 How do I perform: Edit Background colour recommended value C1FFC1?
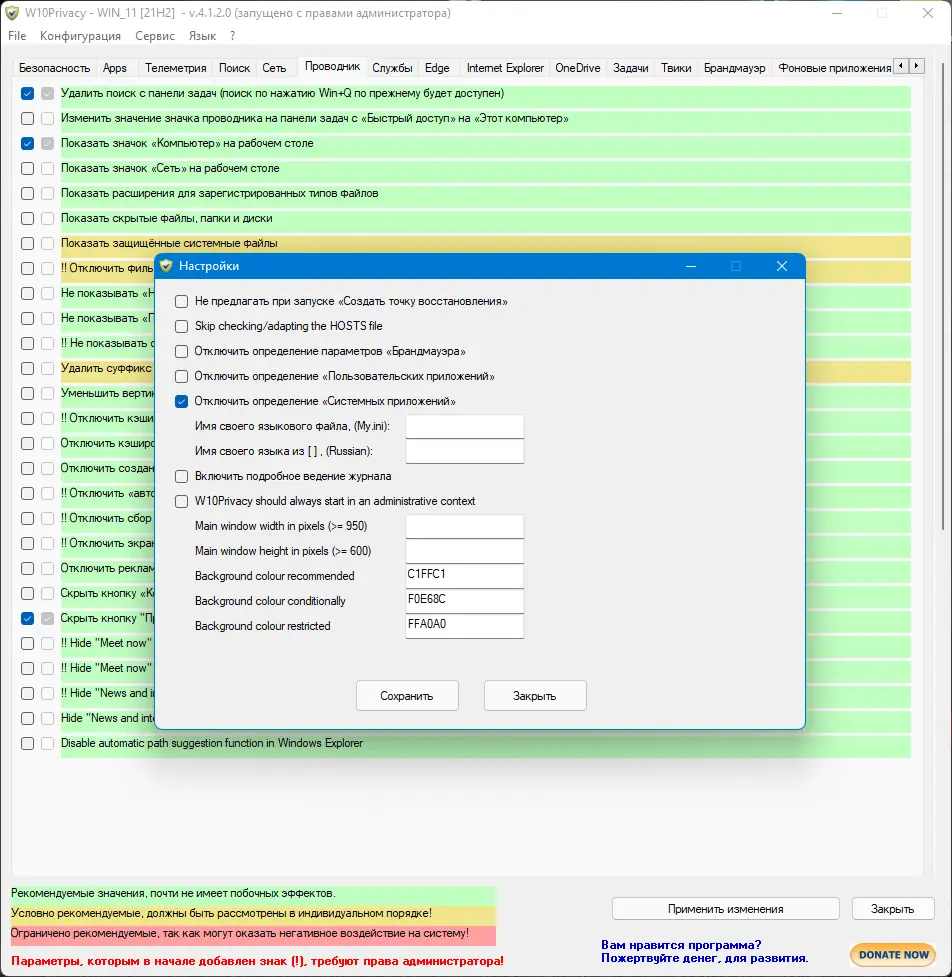click(x=465, y=576)
